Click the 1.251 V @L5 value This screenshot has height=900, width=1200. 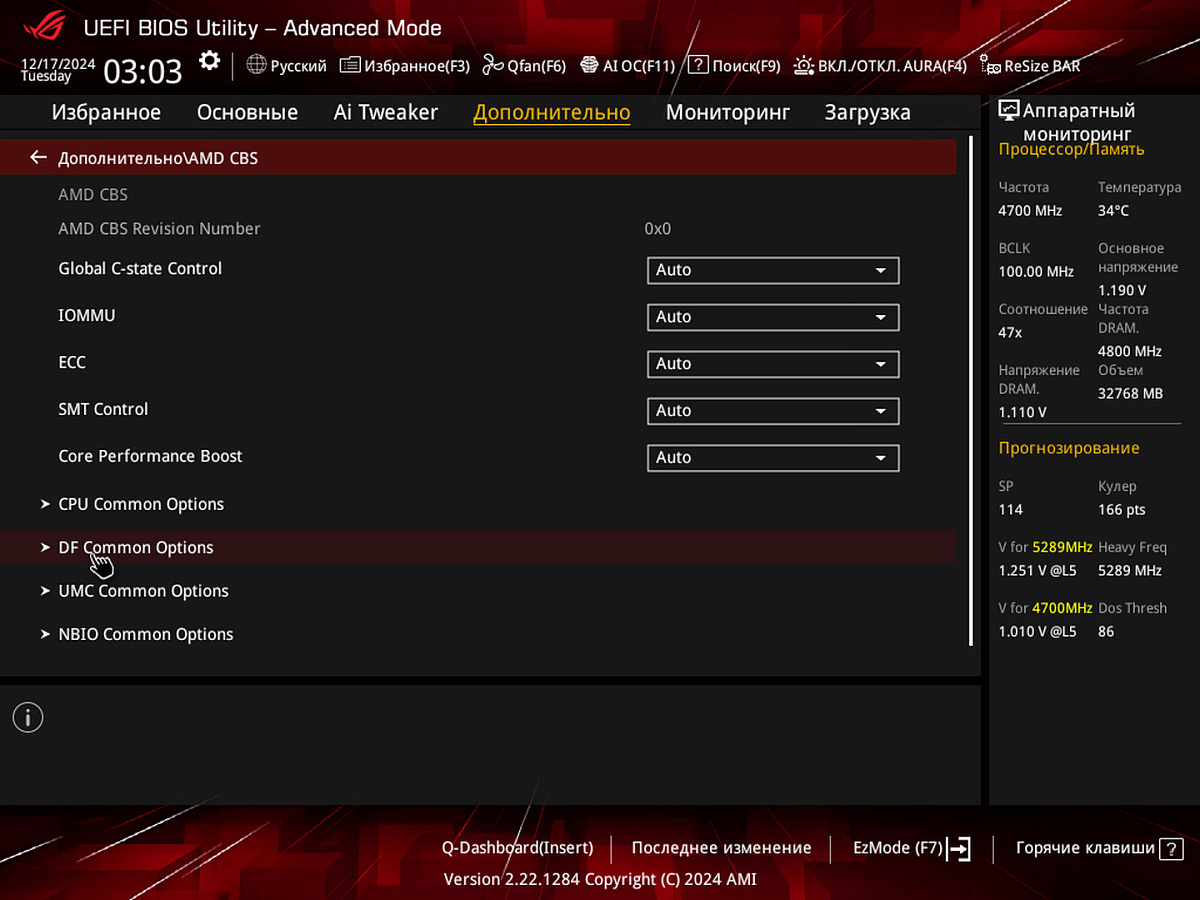coord(1037,571)
